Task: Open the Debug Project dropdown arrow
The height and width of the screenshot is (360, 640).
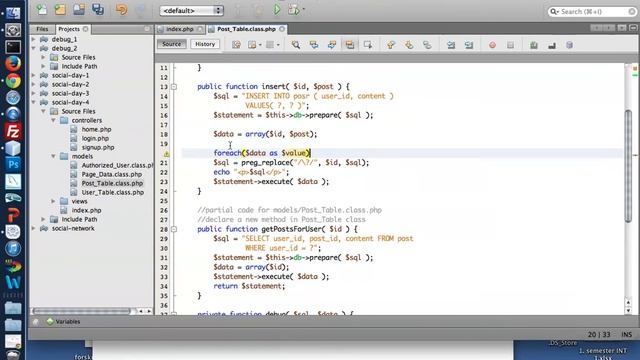Action: (303, 10)
